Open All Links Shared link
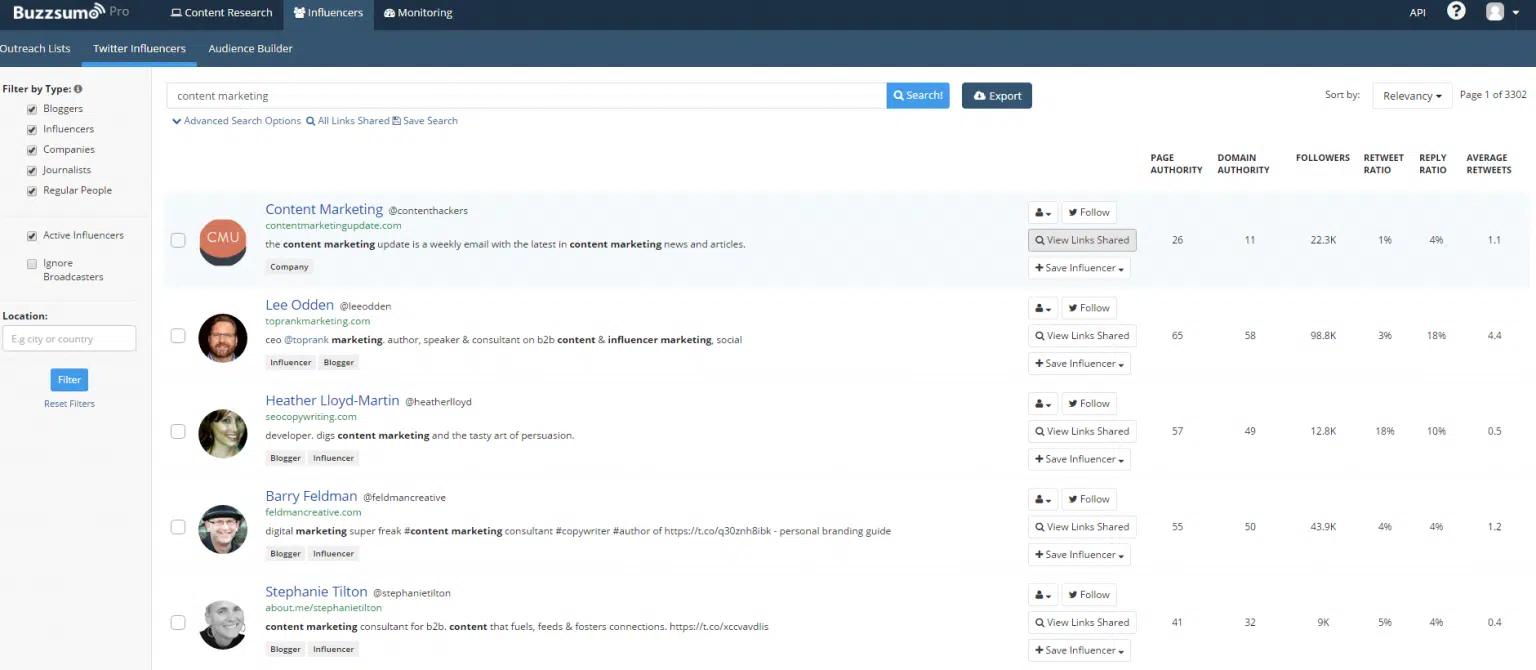 348,121
